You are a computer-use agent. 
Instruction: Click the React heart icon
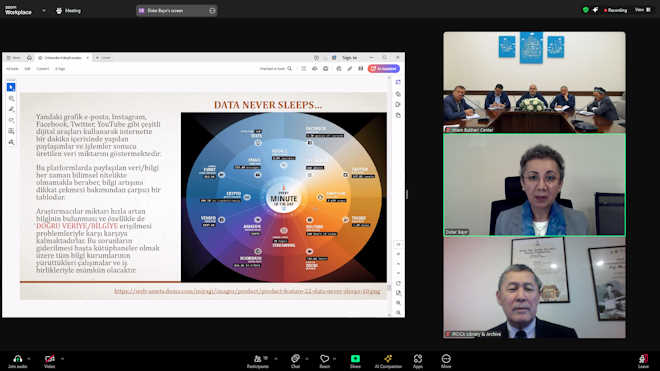click(325, 359)
